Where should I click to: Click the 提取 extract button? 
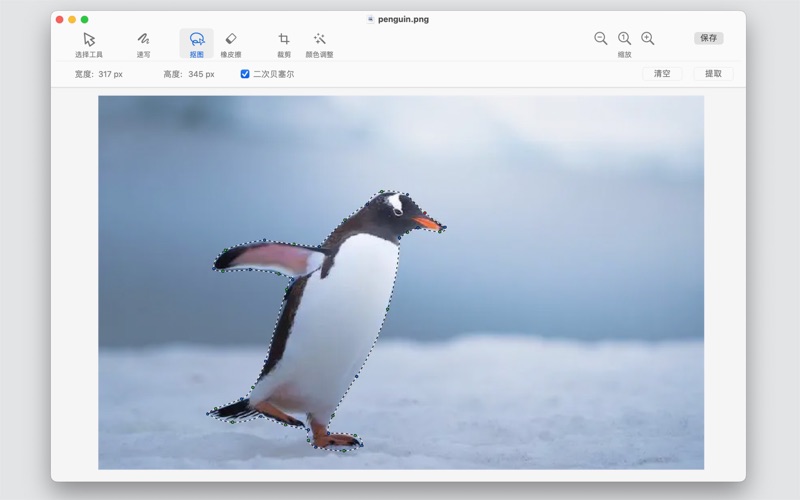click(x=713, y=74)
